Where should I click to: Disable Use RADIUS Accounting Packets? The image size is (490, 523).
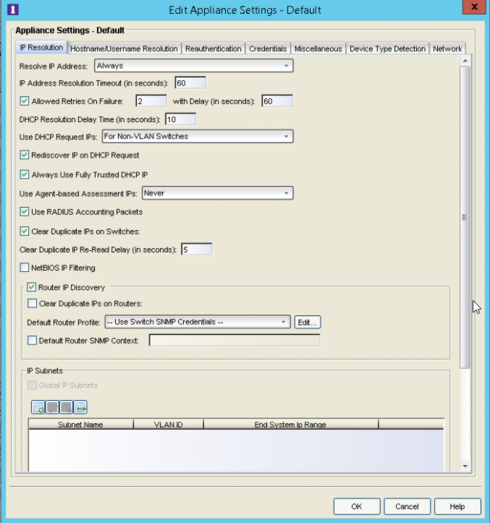(x=24, y=212)
